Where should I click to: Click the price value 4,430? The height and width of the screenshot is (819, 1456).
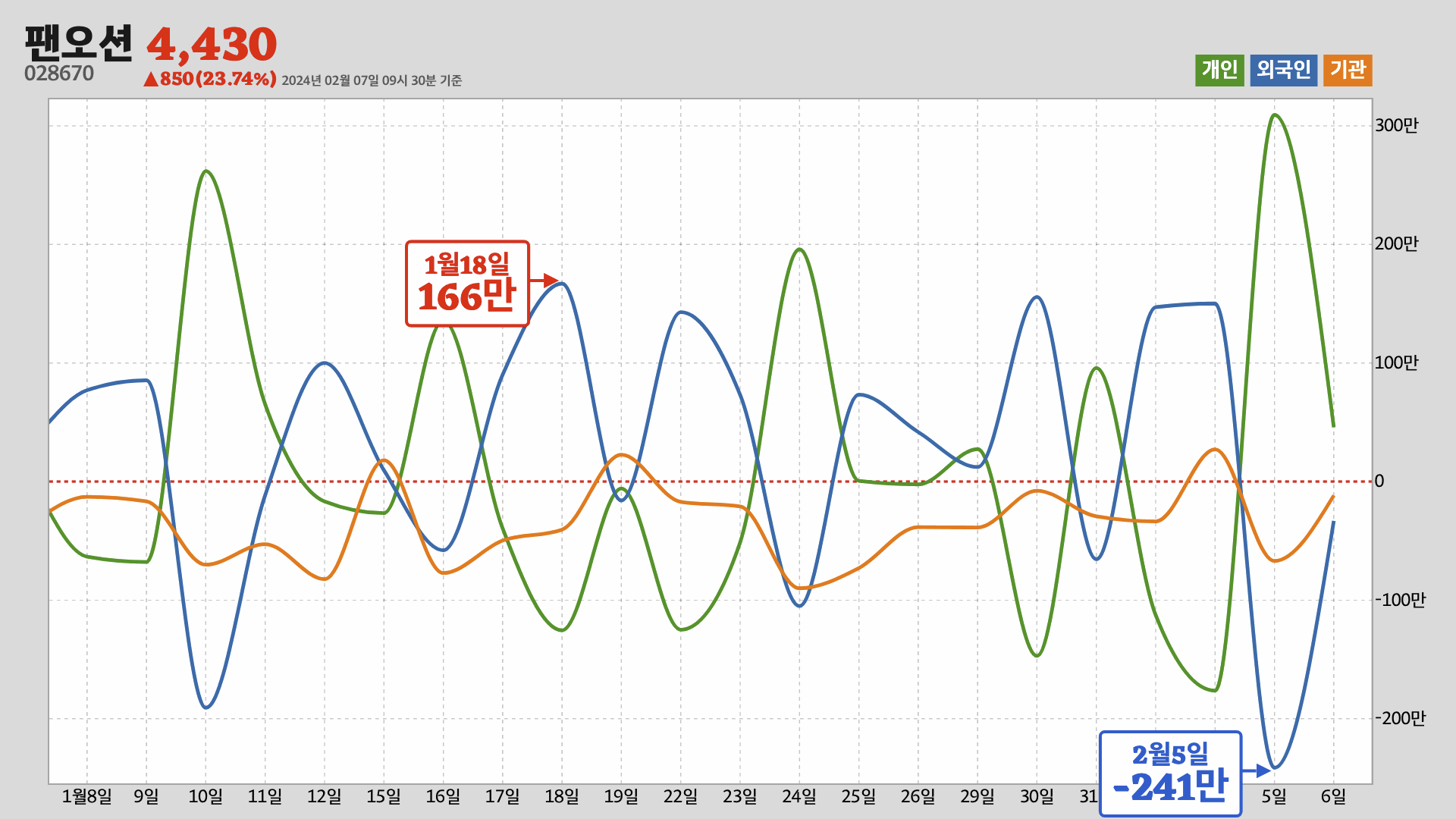click(x=212, y=45)
